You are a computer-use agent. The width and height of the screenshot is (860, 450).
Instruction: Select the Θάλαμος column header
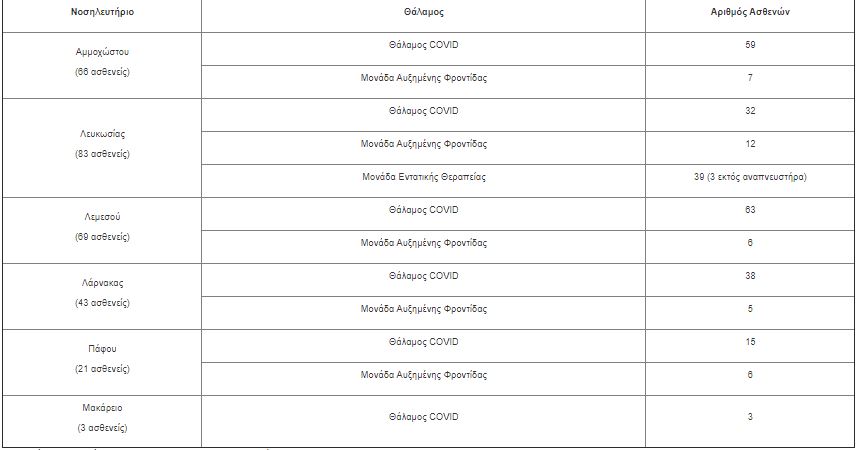pyautogui.click(x=423, y=12)
